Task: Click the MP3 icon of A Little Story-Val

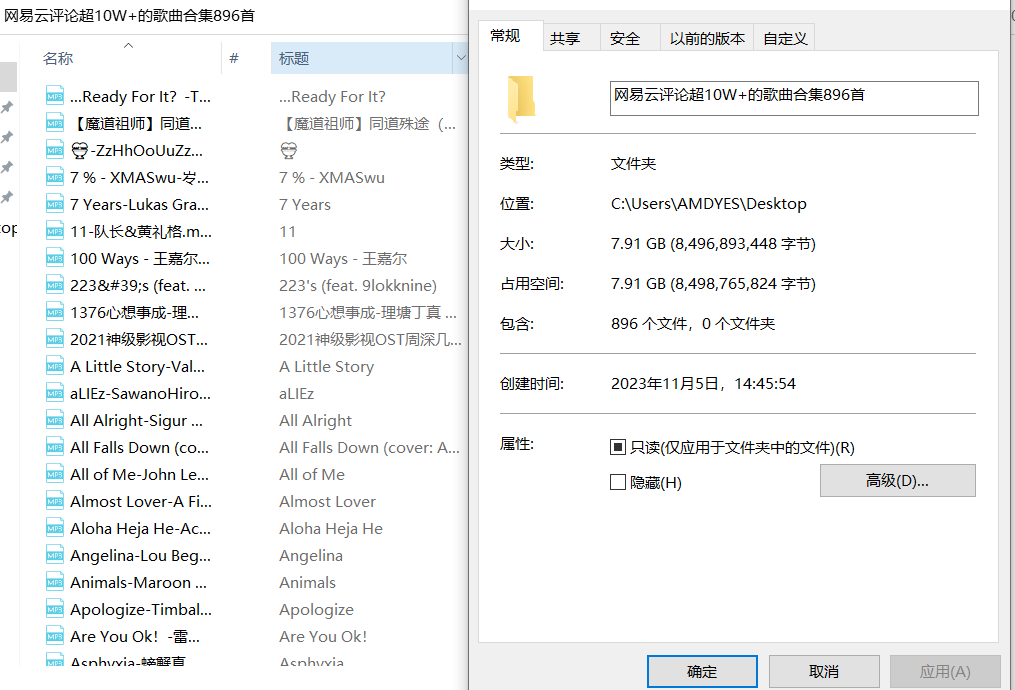Action: (x=55, y=366)
